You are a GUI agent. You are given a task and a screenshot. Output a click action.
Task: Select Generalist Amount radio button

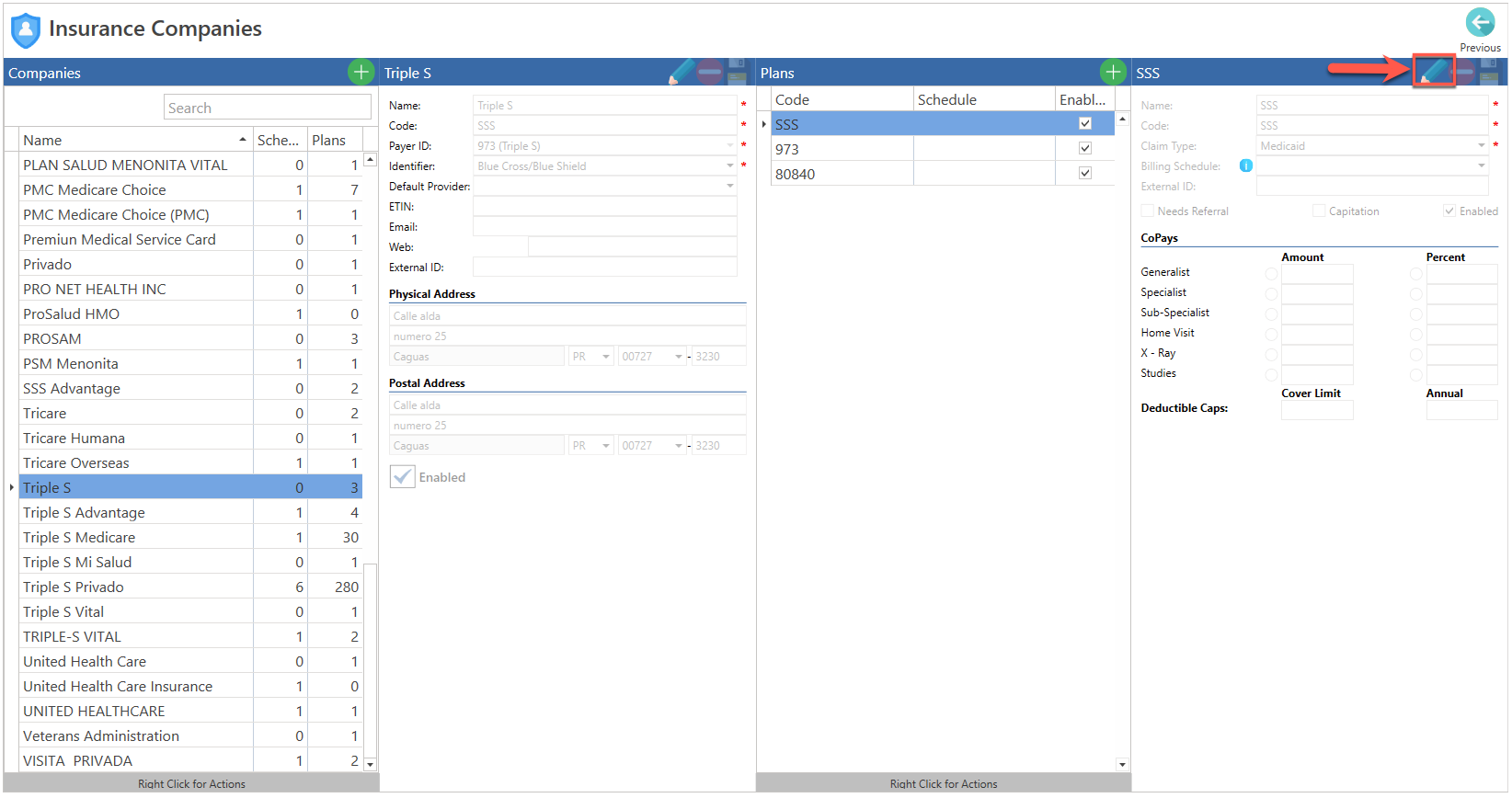click(x=1271, y=274)
